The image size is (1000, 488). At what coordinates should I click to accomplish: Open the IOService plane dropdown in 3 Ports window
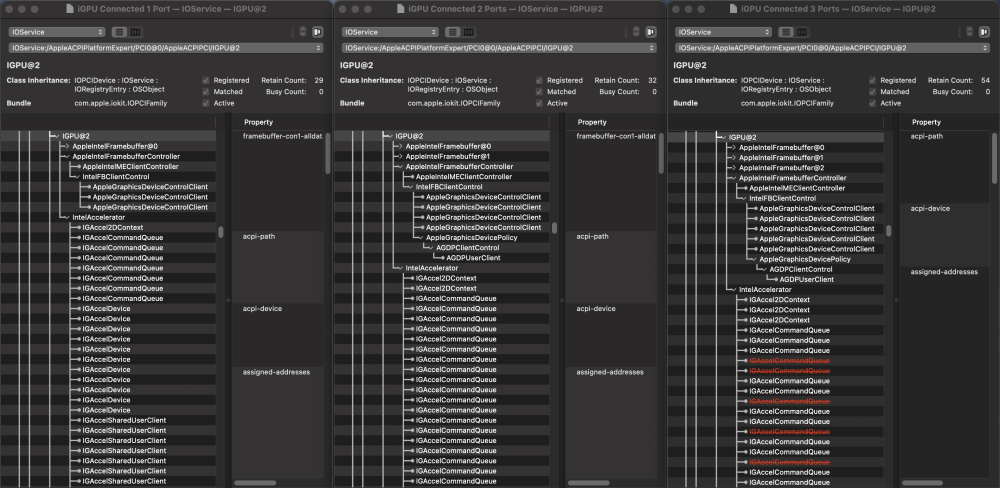pos(724,32)
